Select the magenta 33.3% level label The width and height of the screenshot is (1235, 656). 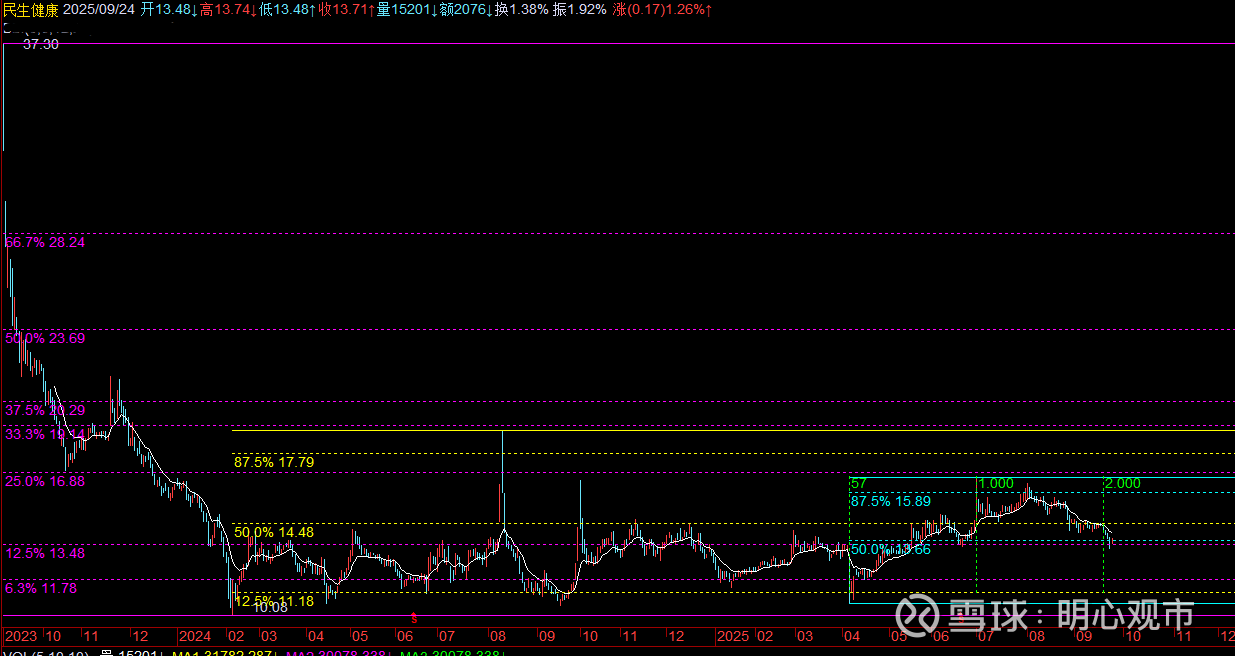(45, 434)
